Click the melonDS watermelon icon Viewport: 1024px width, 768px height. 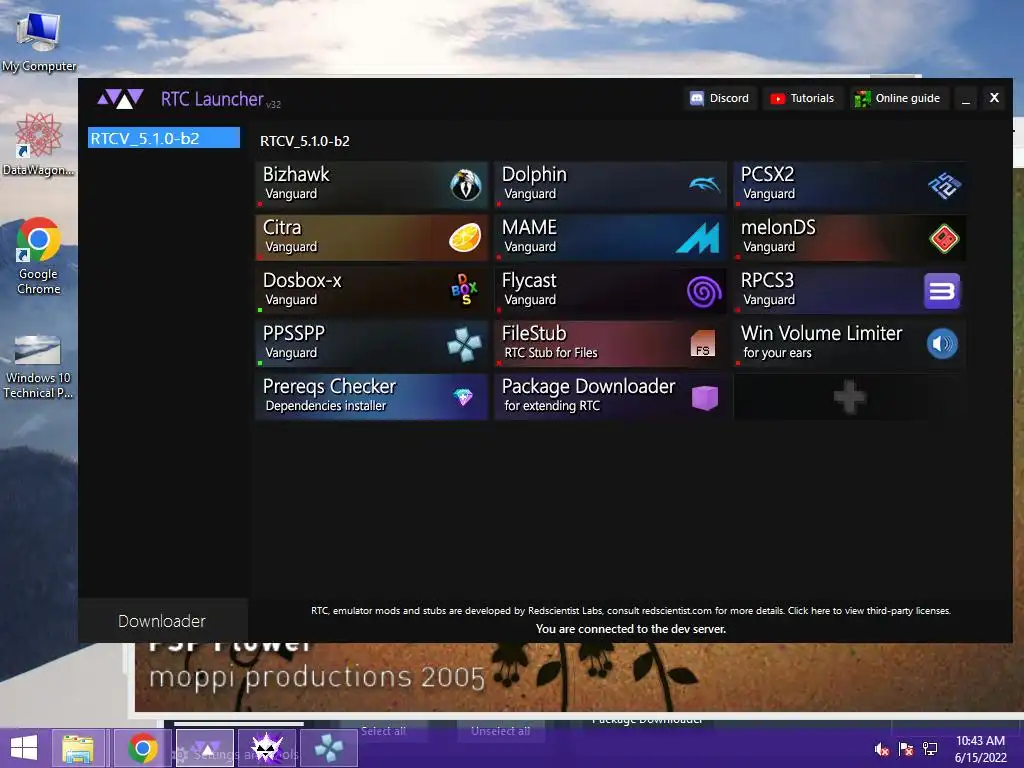944,238
